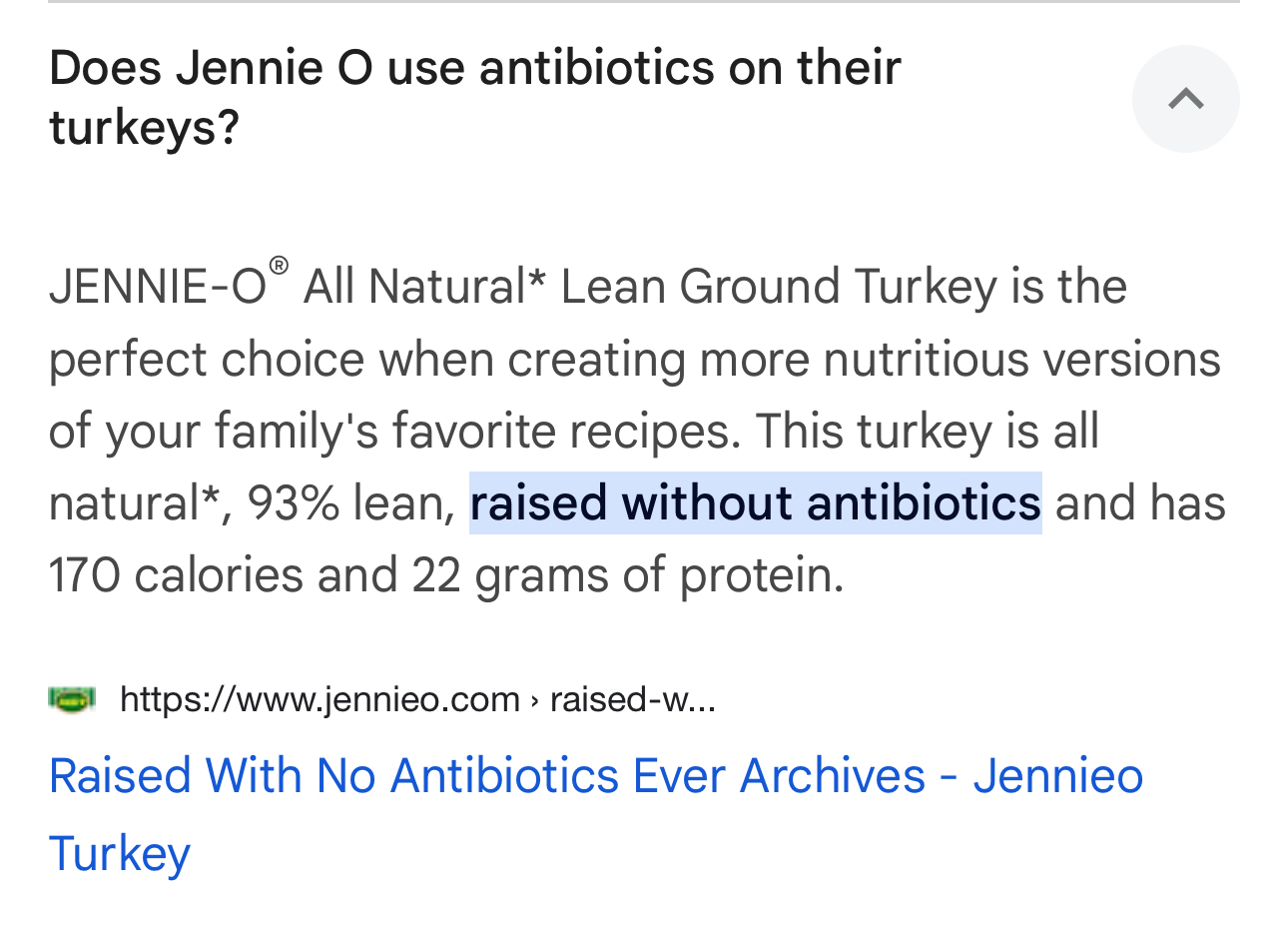Click the highlighted 'raised without antibiotics' phrase
Image resolution: width=1288 pixels, height=937 pixels.
point(755,502)
